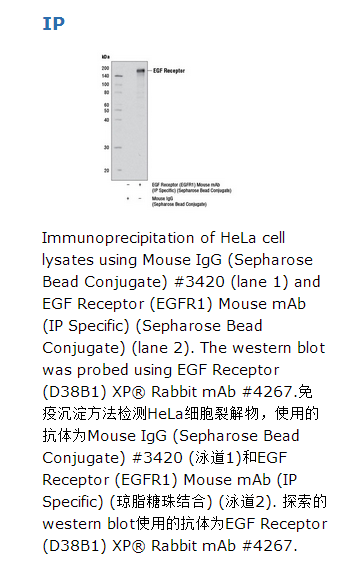Viewport: 362px width, 565px height.
Task: Click the first #3420 product number
Action: [x=199, y=282]
